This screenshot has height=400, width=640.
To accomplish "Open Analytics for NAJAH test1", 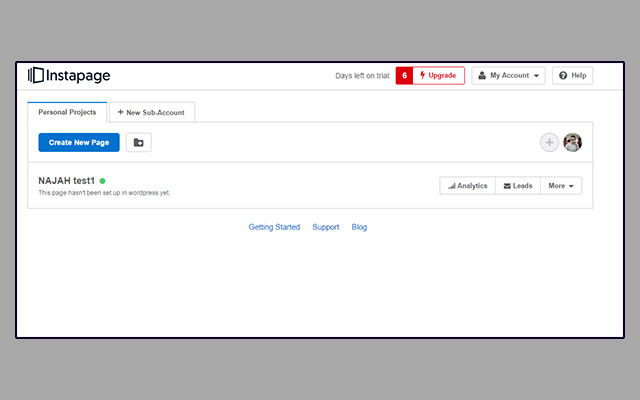I will tap(468, 186).
